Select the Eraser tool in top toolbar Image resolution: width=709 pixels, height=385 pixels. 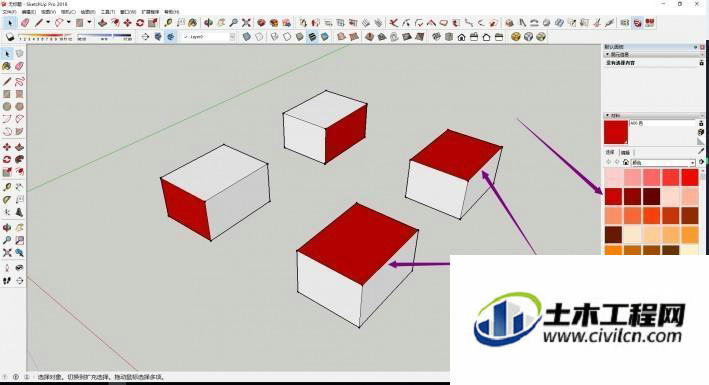25,23
